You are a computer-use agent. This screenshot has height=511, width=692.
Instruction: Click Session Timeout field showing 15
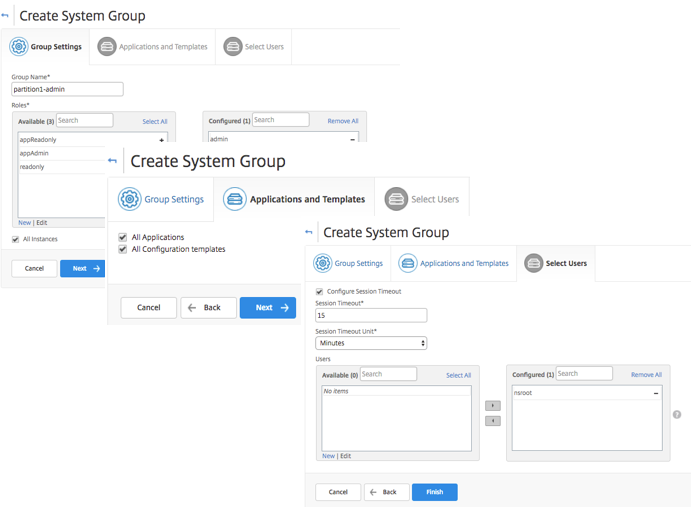[371, 316]
